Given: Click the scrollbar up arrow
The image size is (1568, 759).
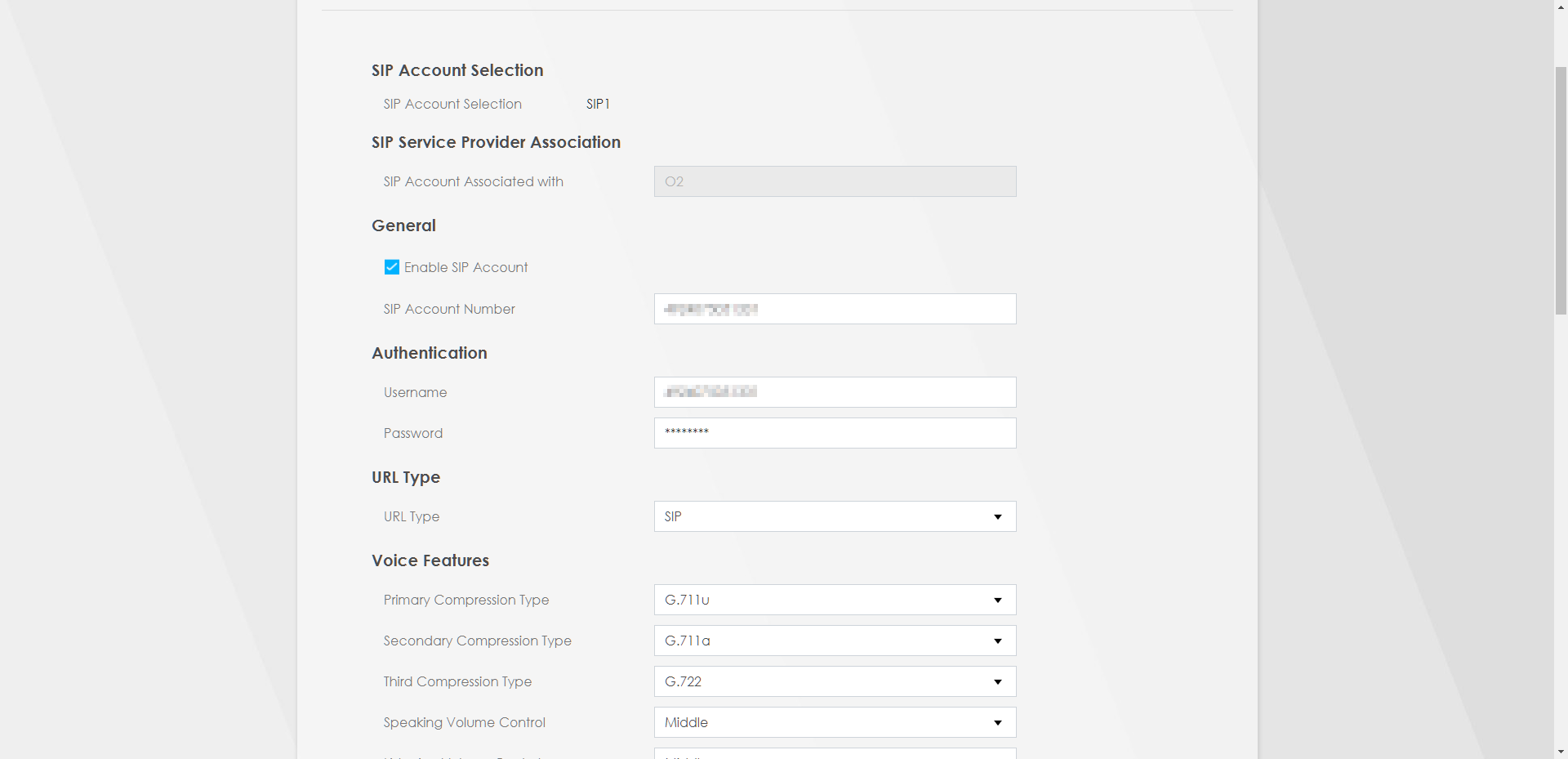Looking at the screenshot, I should point(1561,7).
